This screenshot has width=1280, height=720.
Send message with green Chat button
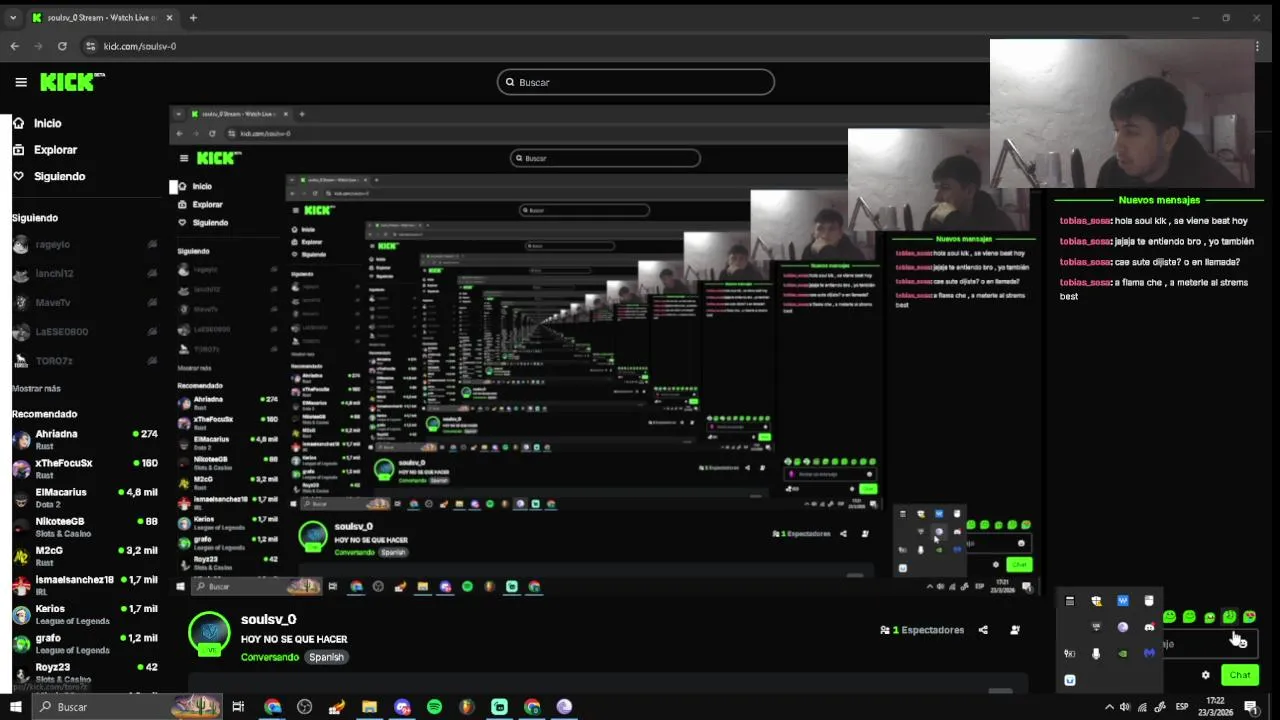(x=1240, y=675)
